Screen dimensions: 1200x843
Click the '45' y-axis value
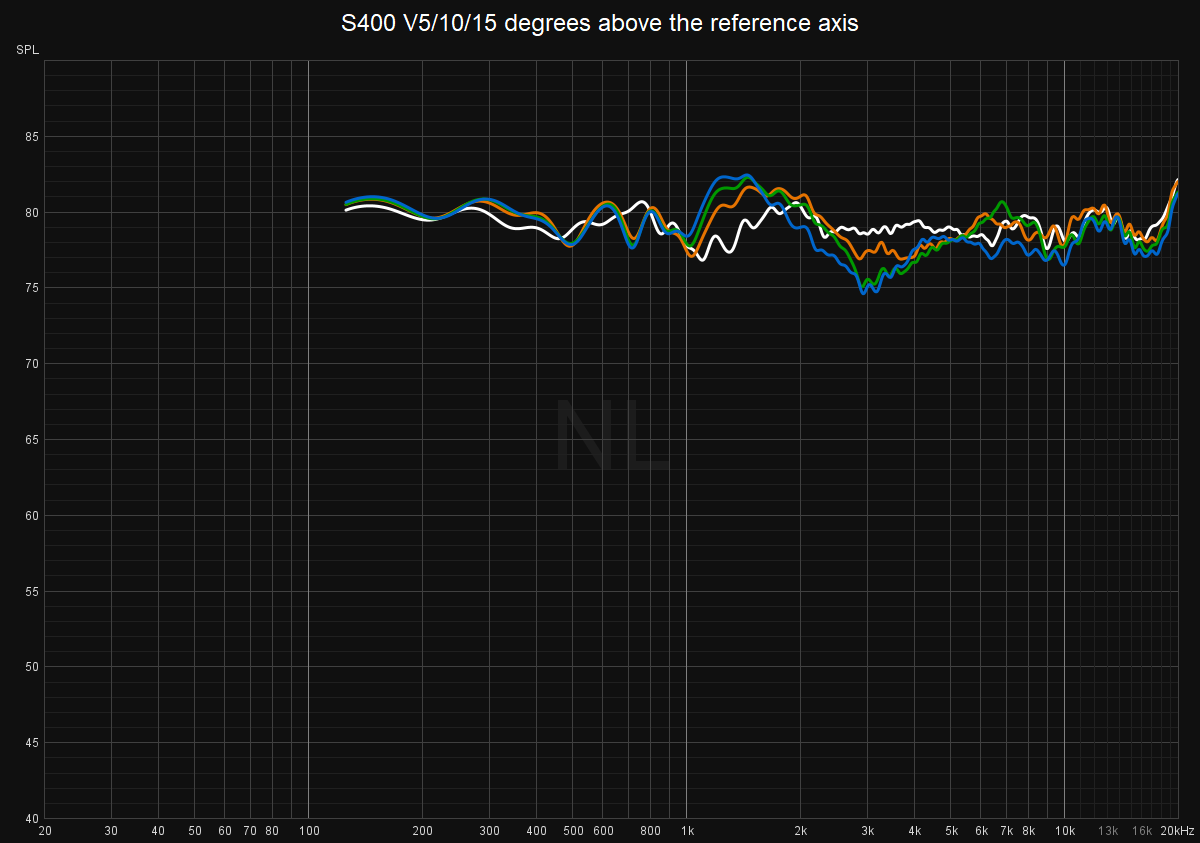tap(31, 743)
